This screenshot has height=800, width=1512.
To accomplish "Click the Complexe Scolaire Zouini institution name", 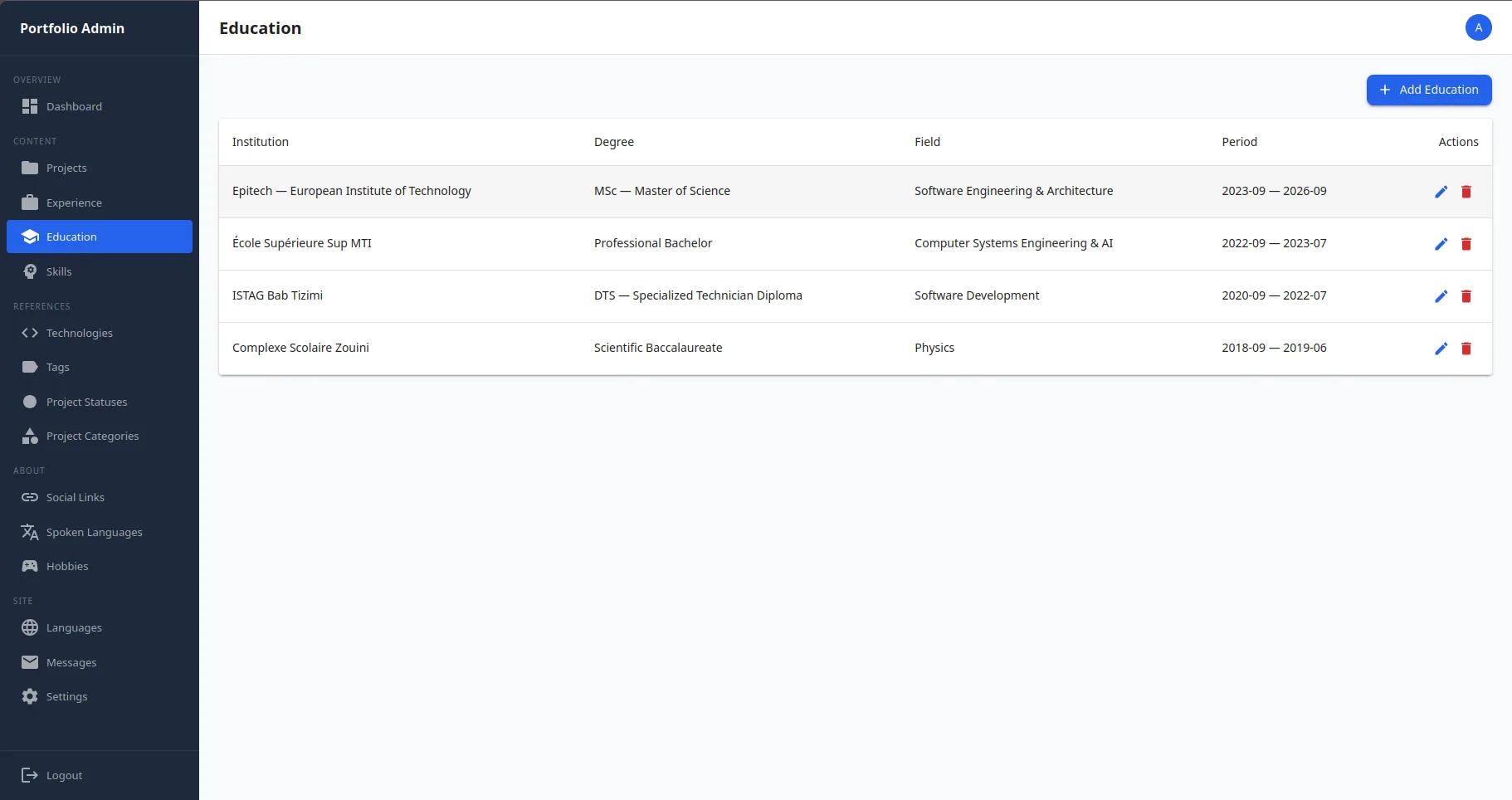I will tap(300, 348).
